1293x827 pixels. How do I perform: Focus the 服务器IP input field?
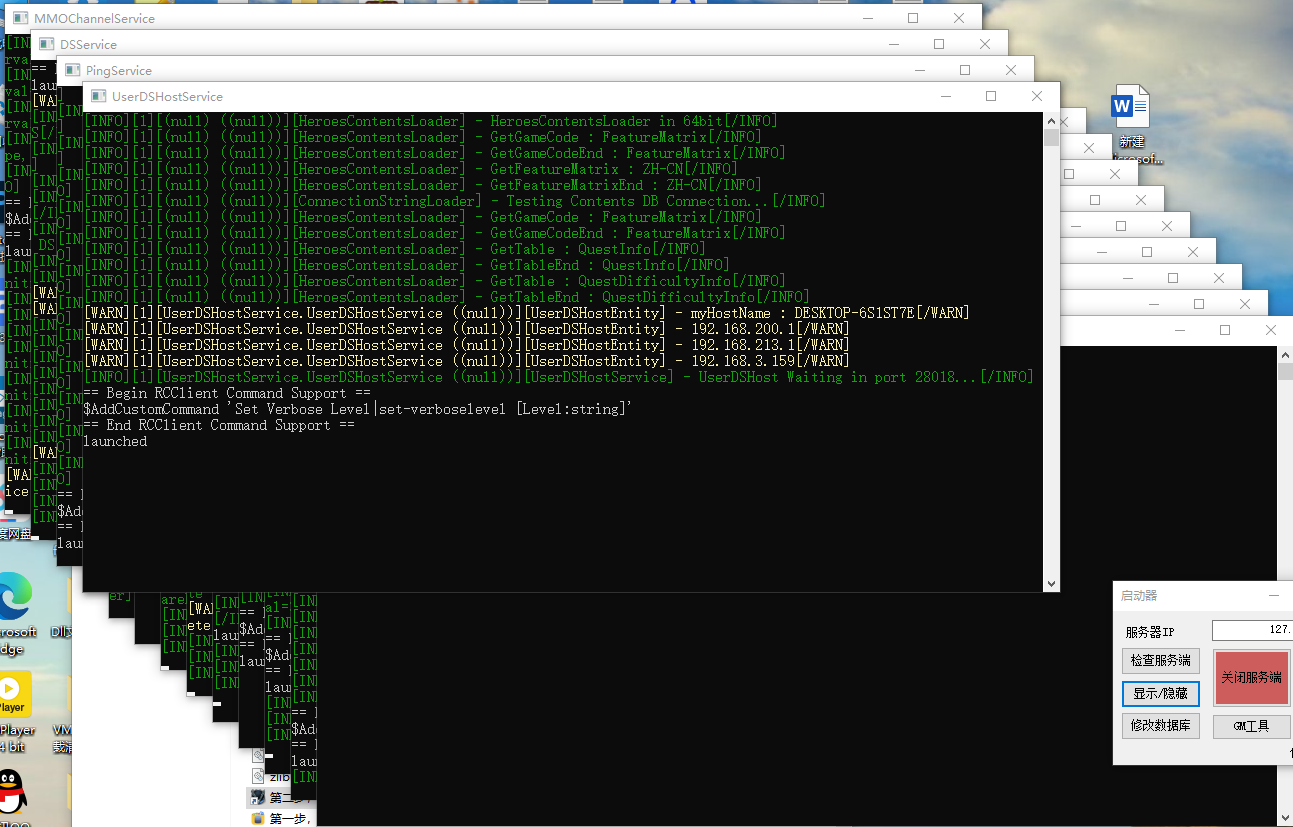[1251, 631]
